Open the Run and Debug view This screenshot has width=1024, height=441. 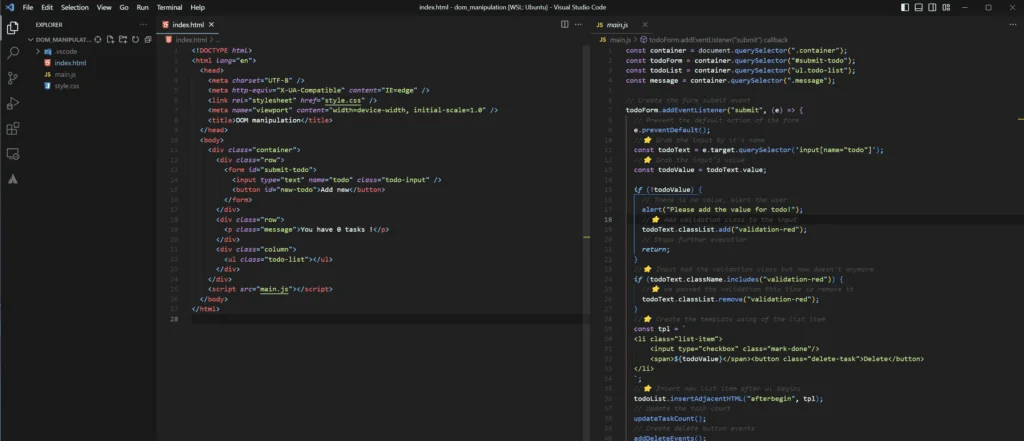(x=12, y=103)
